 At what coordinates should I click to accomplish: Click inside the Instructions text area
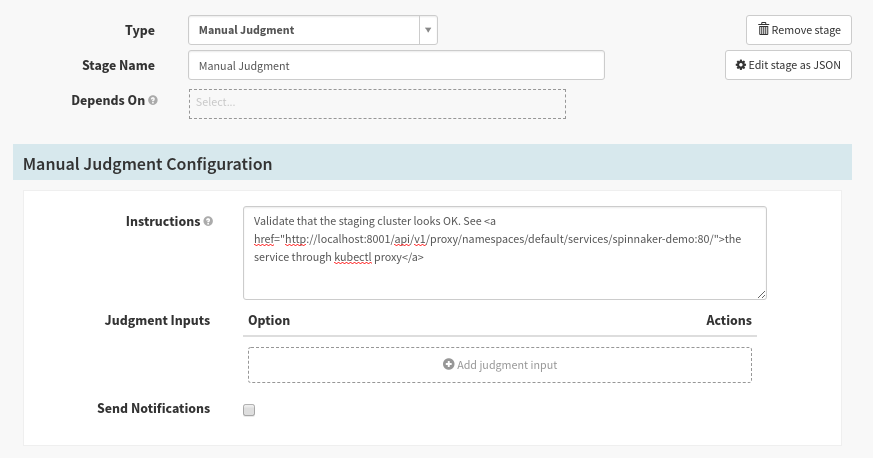pyautogui.click(x=504, y=270)
